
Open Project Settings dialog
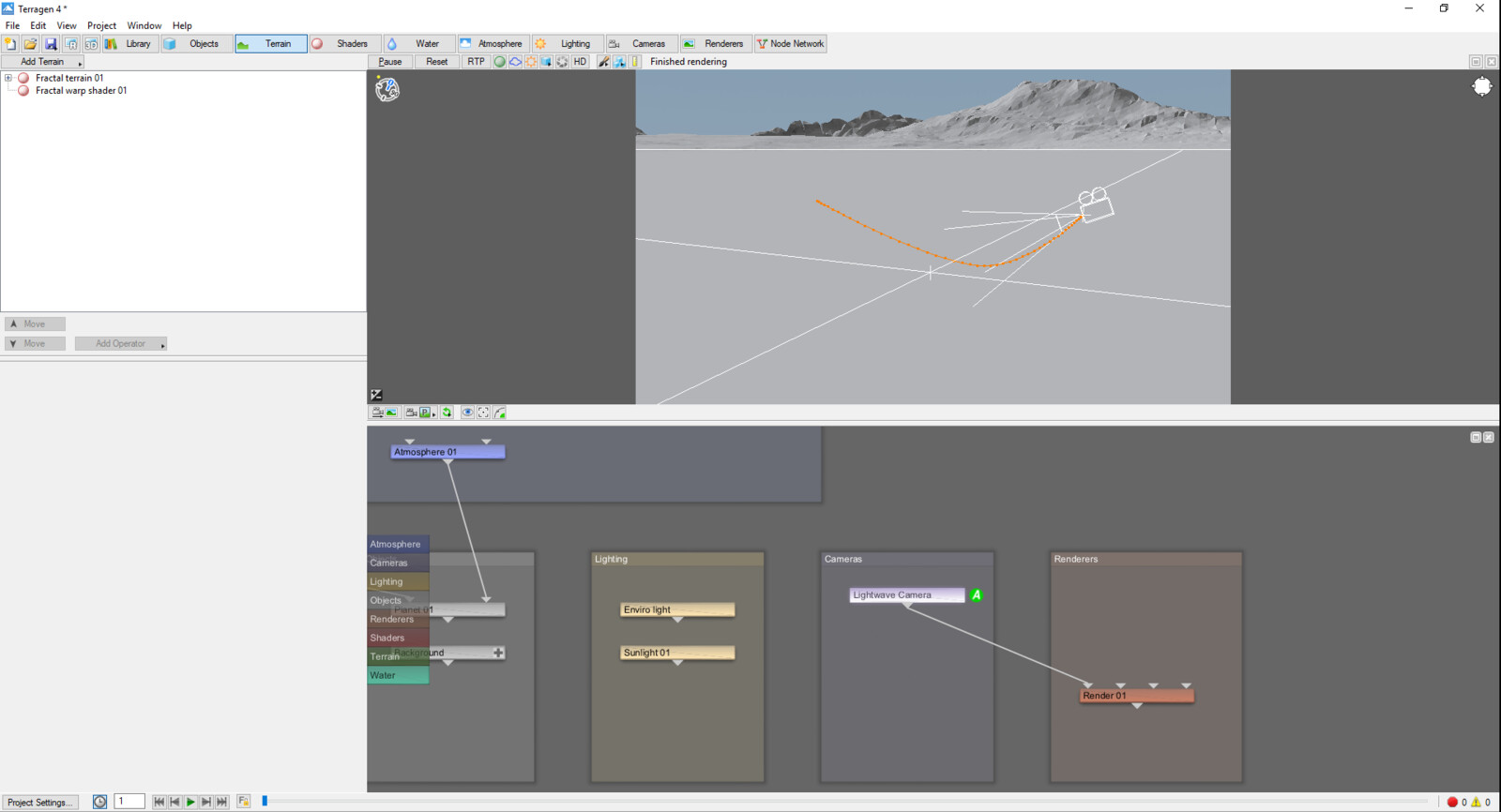tap(39, 803)
